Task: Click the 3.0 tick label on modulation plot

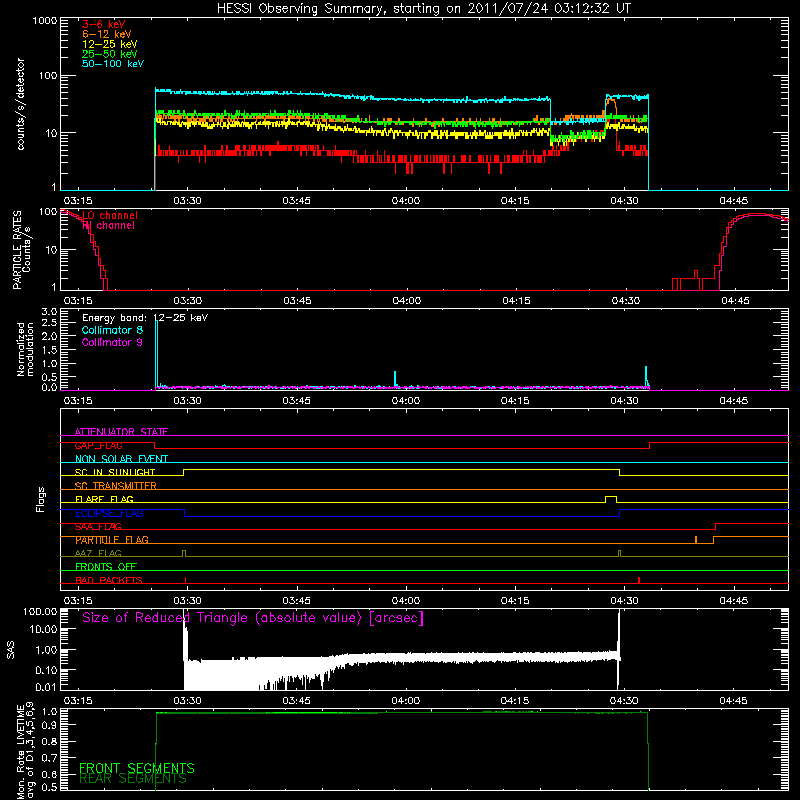Action: (x=49, y=311)
